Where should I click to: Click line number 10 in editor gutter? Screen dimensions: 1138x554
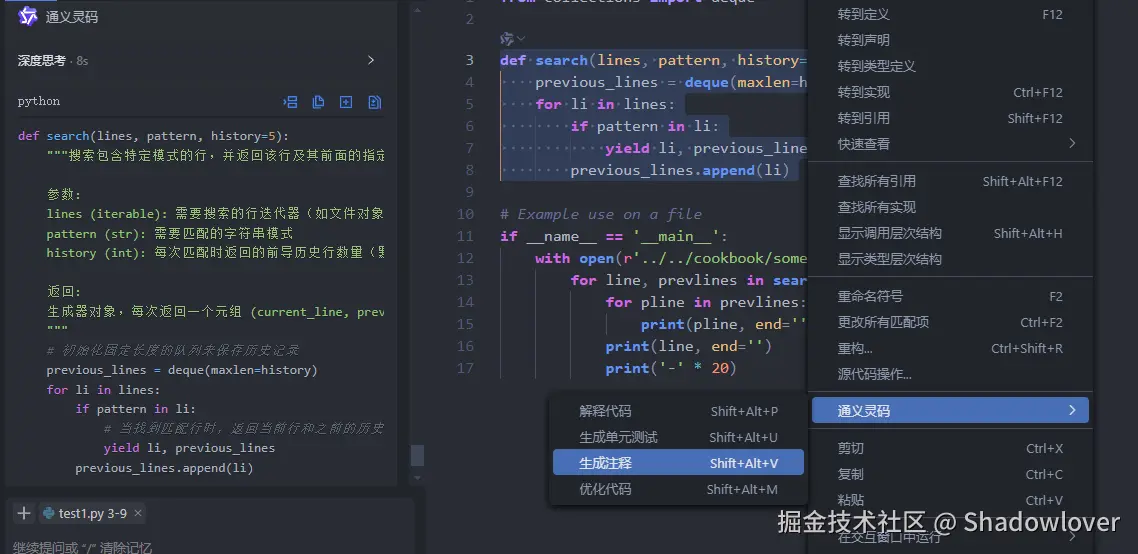[465, 214]
